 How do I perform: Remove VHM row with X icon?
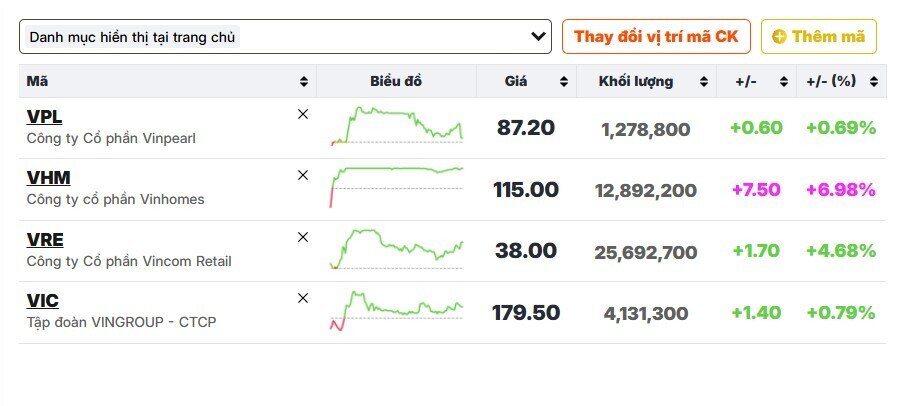click(303, 175)
